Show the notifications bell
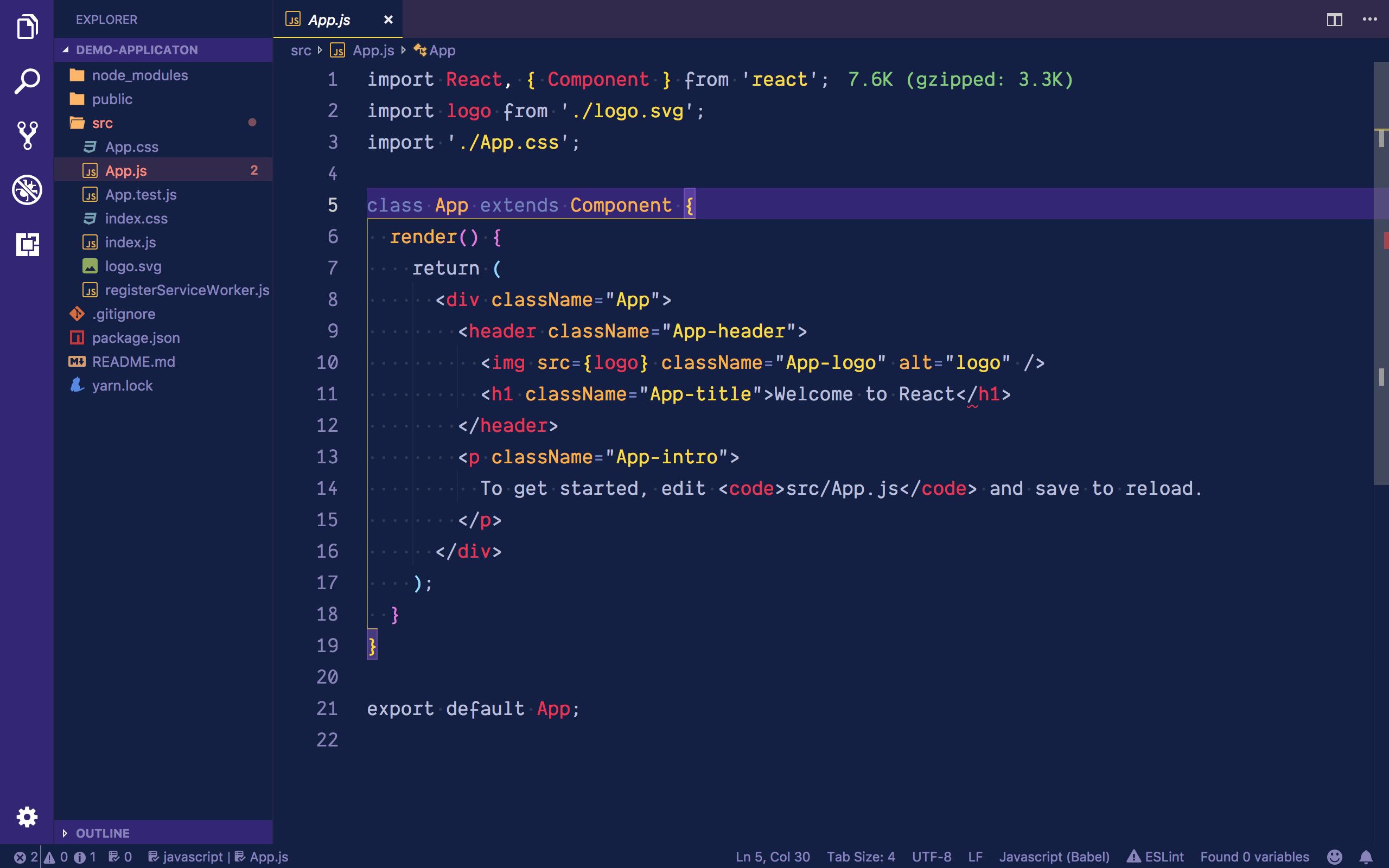The height and width of the screenshot is (868, 1389). pos(1366,857)
